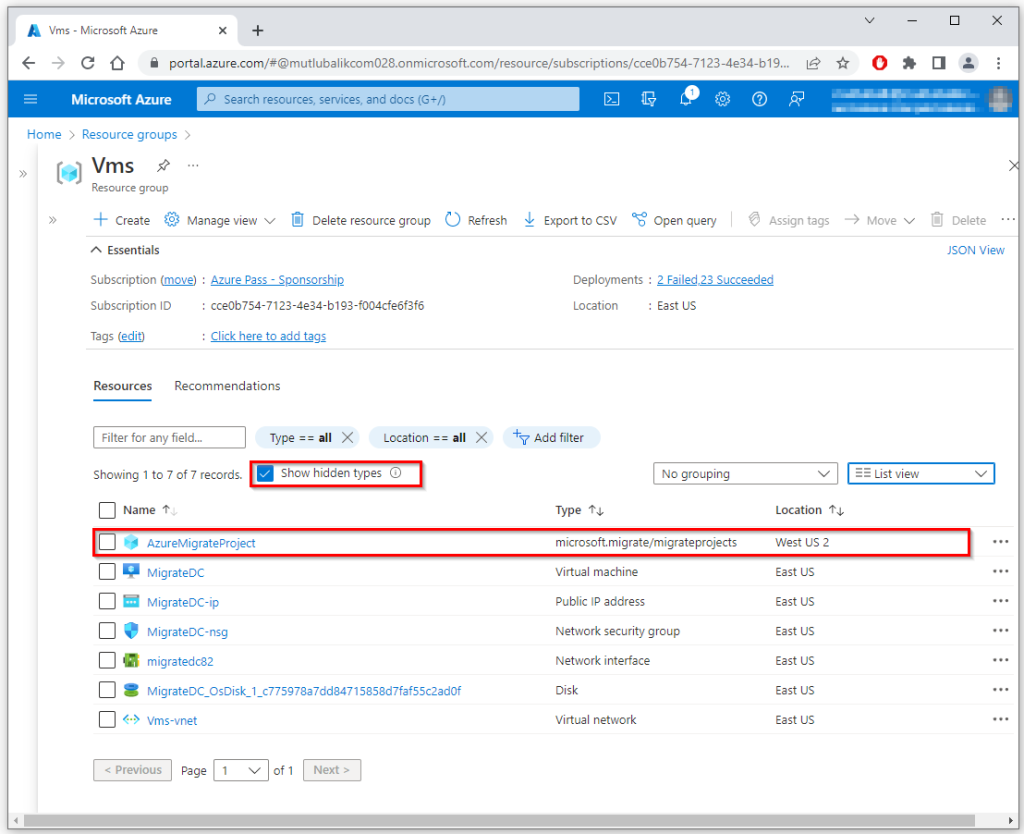Expand the resource group menu chevron beside Create
The height and width of the screenshot is (834, 1024).
click(53, 220)
